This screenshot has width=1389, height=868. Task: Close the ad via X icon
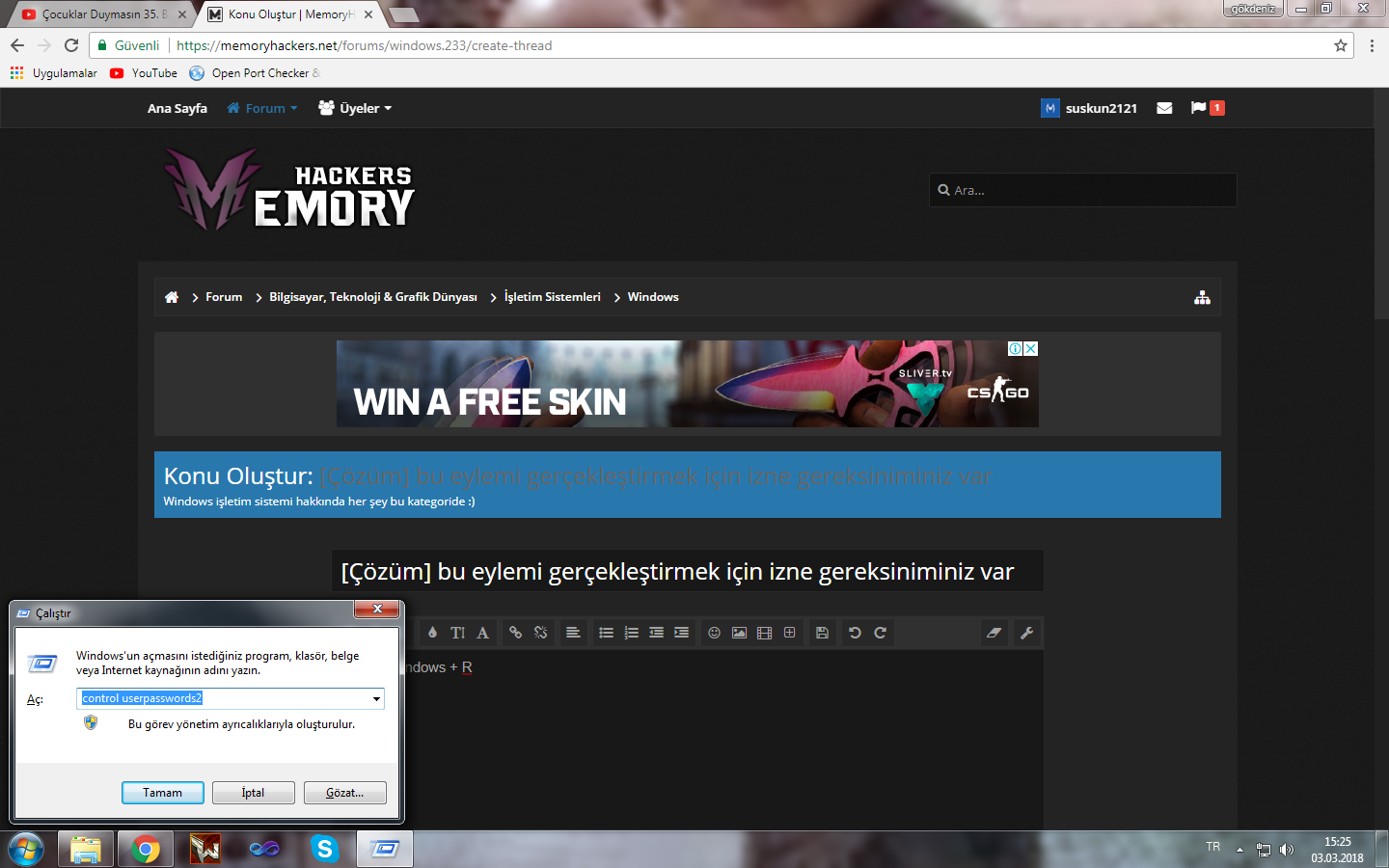[x=1031, y=348]
